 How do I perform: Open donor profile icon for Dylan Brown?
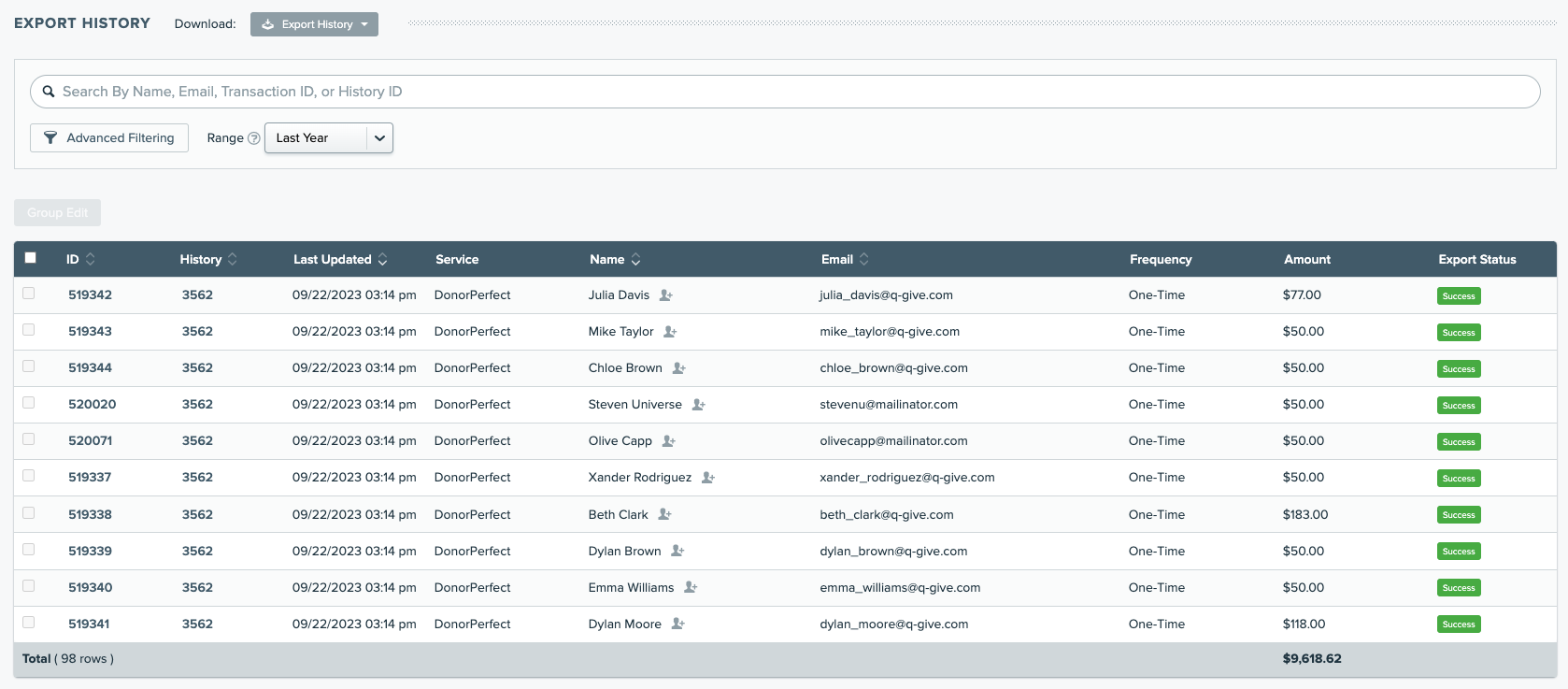click(677, 551)
